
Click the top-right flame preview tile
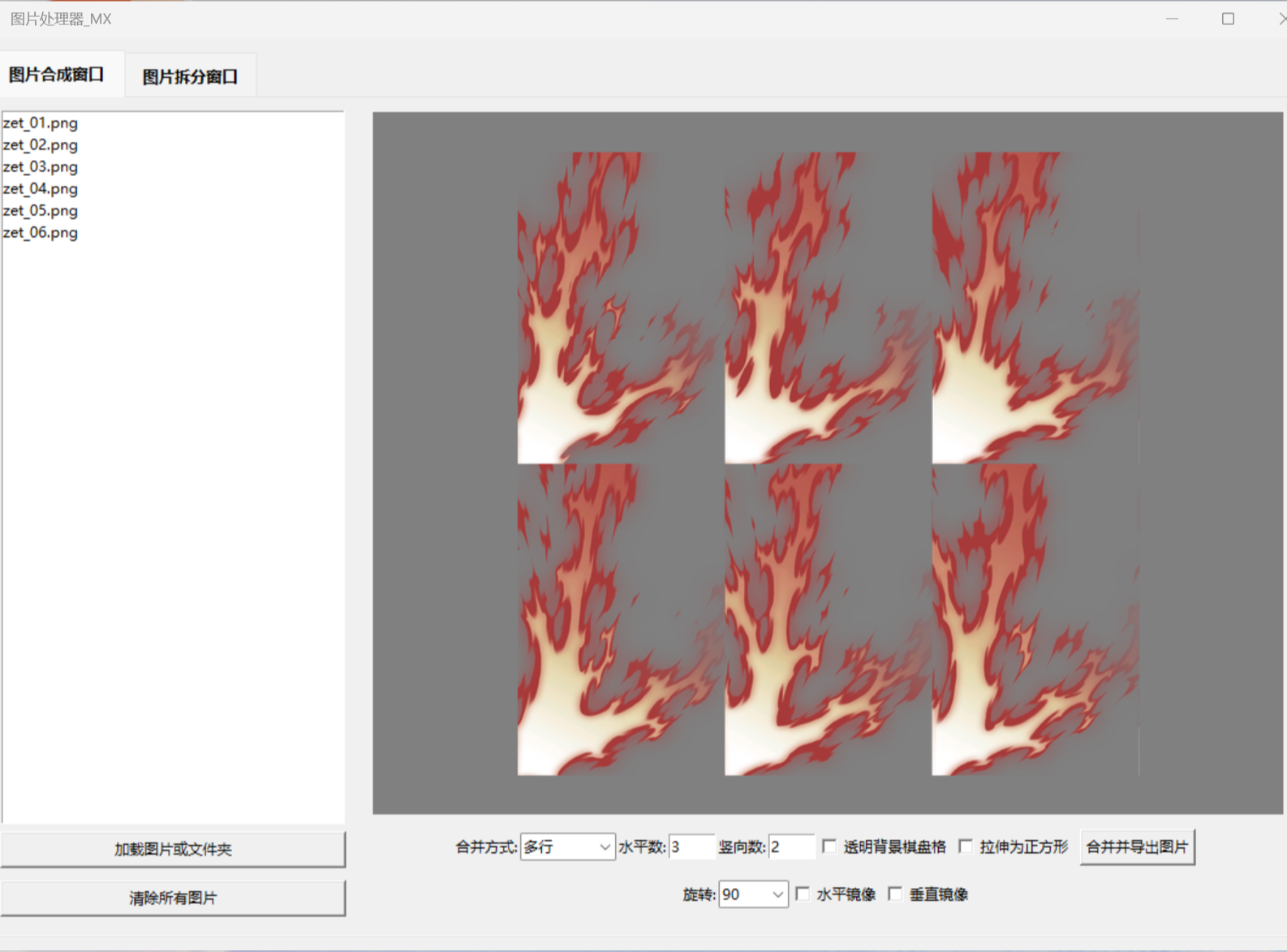click(x=1035, y=308)
